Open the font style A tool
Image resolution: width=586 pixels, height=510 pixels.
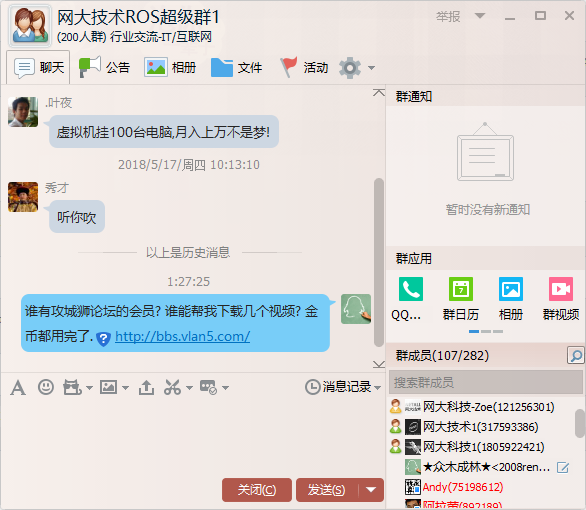(18, 387)
